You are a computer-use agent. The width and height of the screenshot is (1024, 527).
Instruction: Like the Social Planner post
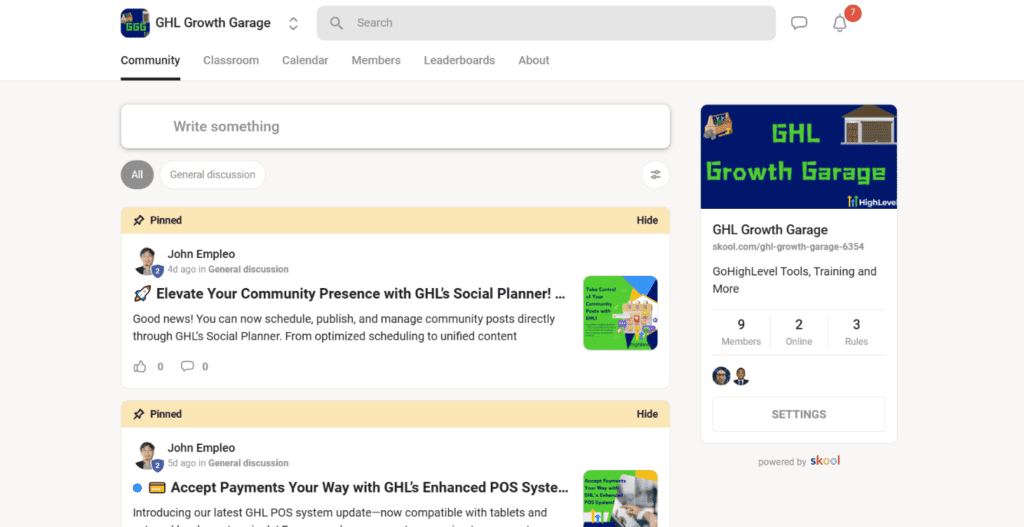[140, 367]
